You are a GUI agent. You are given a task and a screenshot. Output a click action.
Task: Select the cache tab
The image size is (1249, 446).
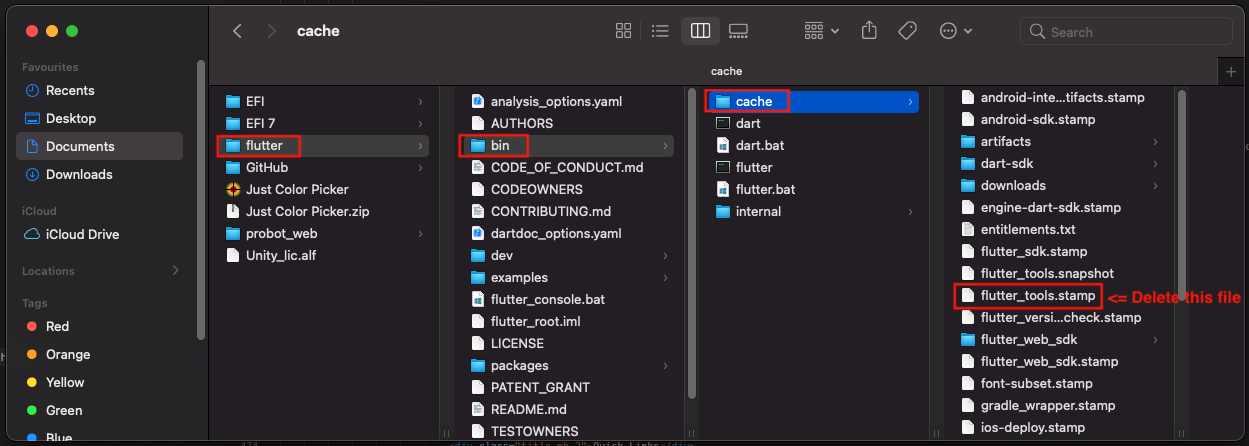(x=725, y=71)
